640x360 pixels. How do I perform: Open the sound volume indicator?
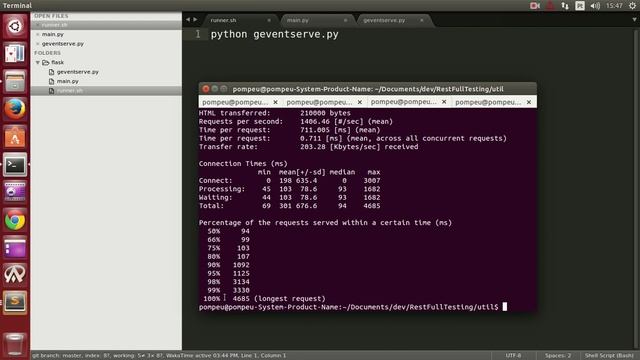click(595, 5)
